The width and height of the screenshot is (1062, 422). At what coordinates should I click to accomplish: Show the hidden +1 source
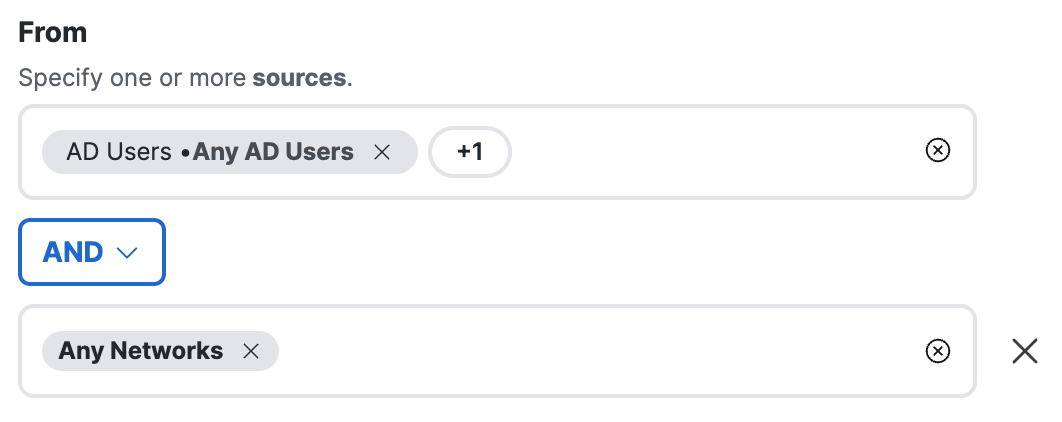point(470,152)
